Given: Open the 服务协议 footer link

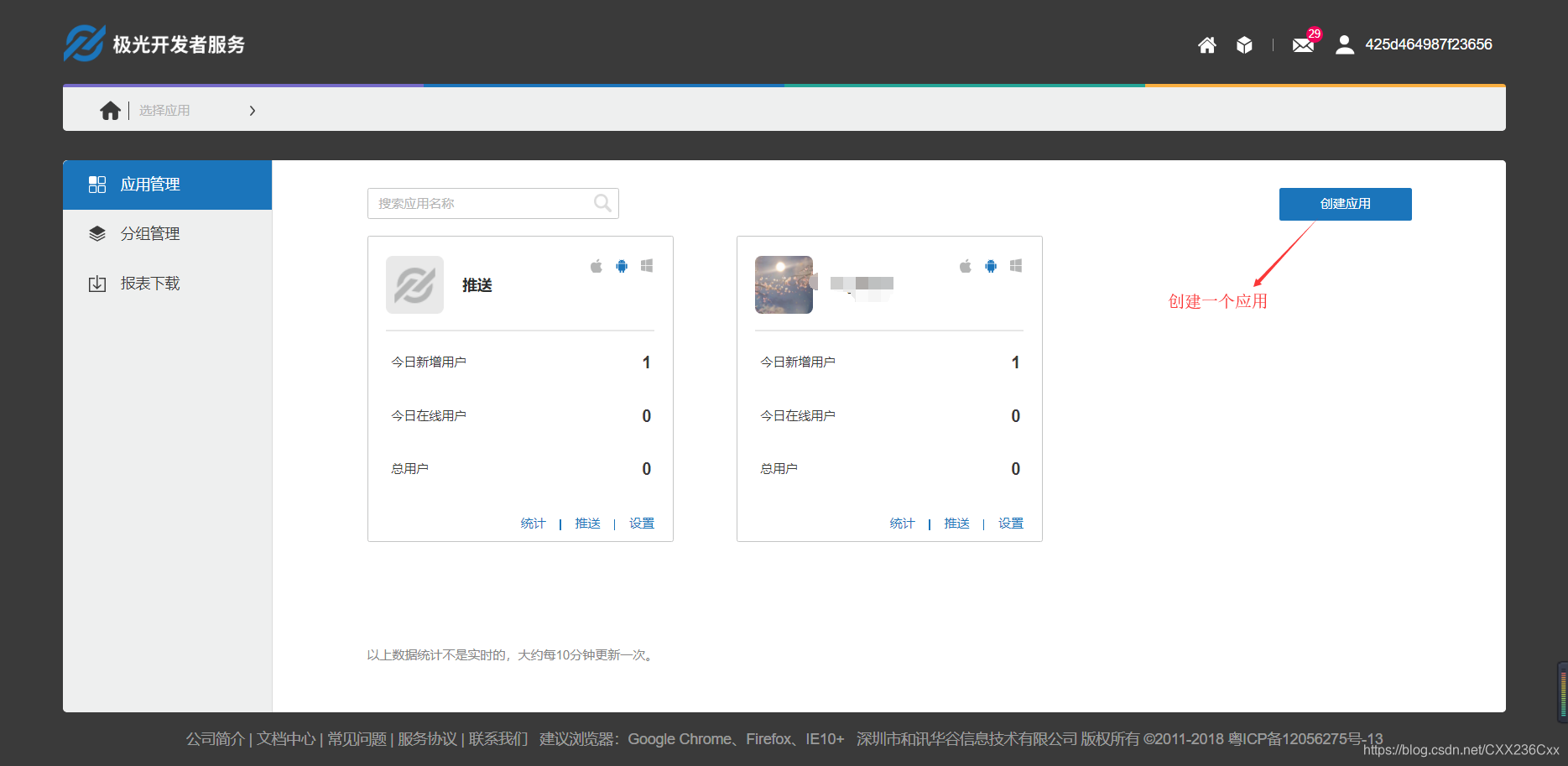Looking at the screenshot, I should coord(427,739).
